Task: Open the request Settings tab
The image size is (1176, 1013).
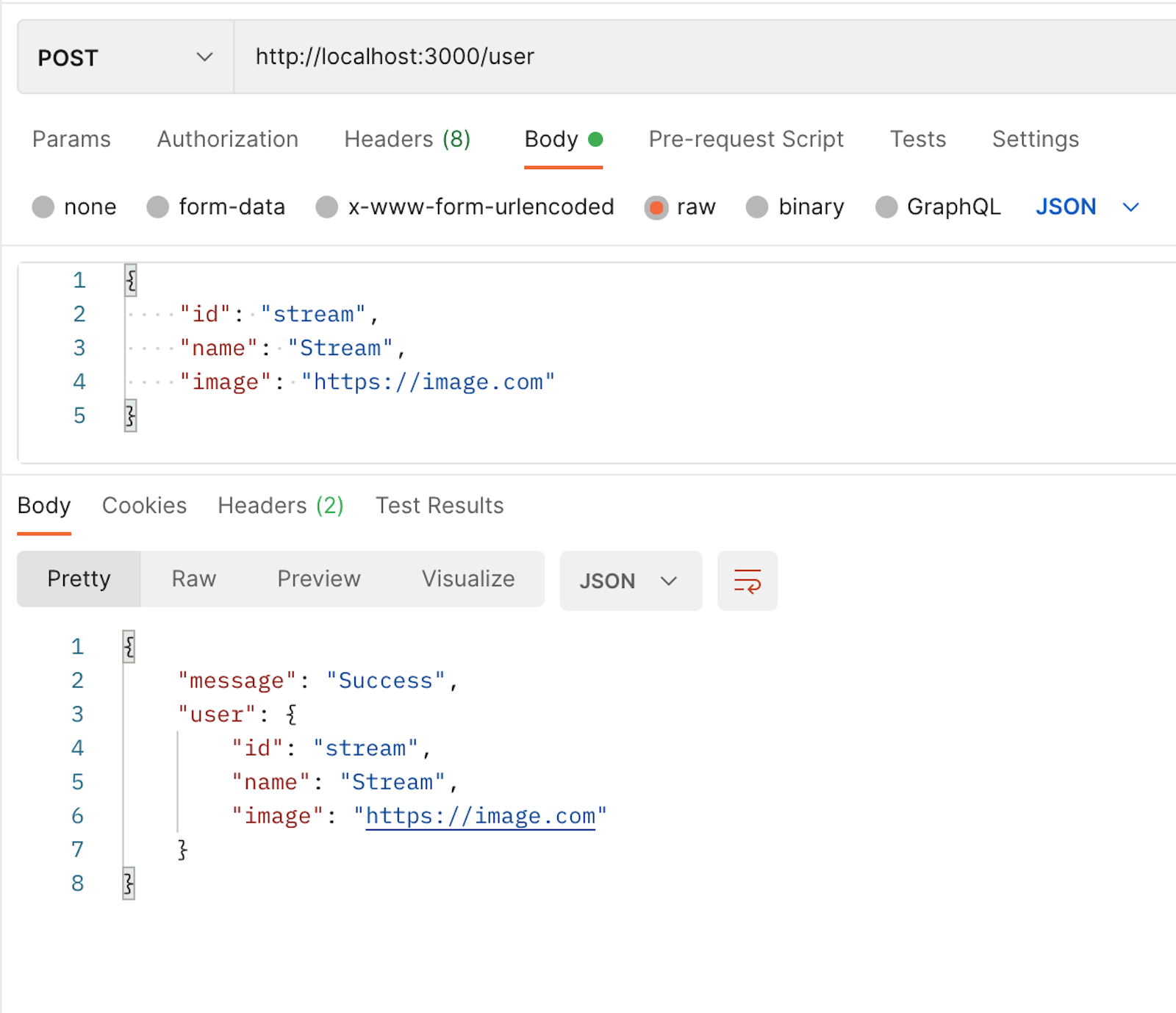Action: [1036, 139]
